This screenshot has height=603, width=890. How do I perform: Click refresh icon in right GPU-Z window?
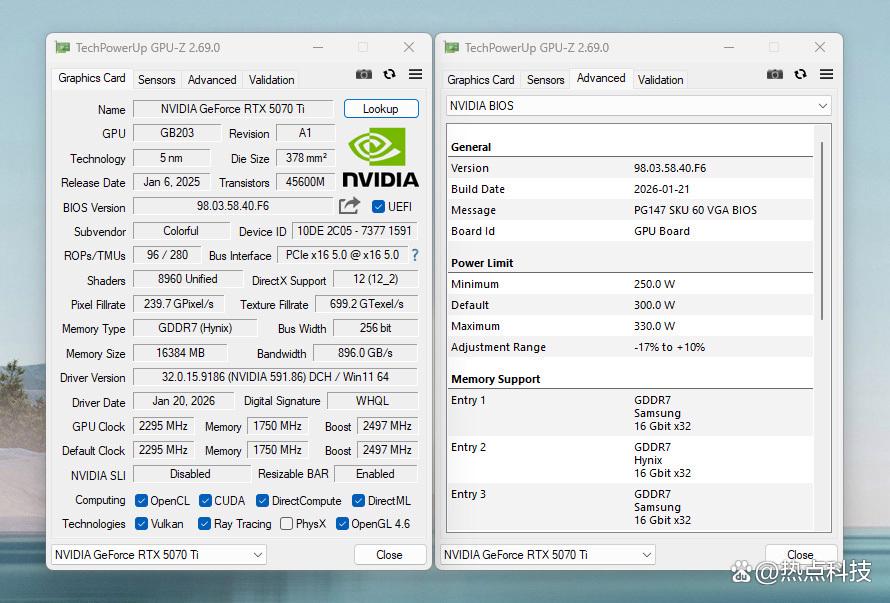(800, 74)
